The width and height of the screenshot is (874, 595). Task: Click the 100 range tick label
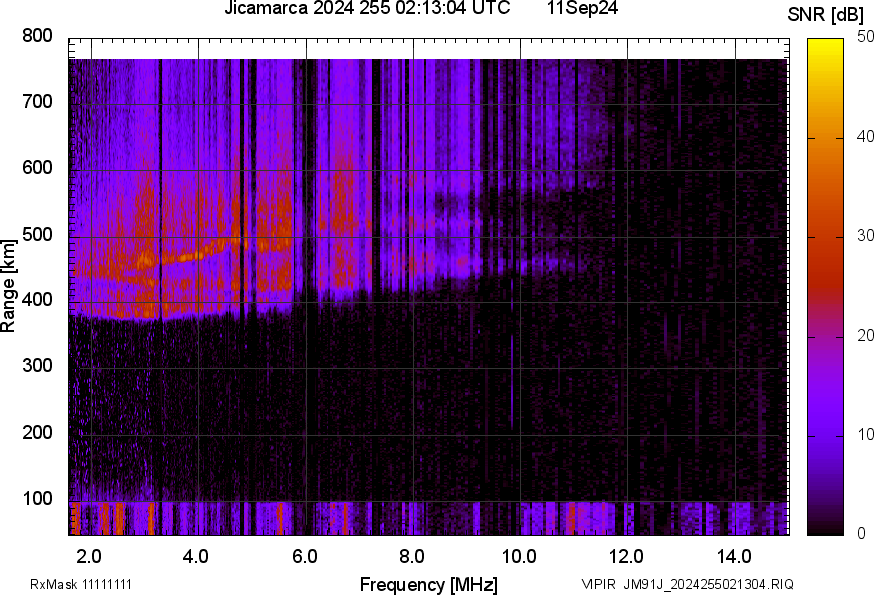coord(37,498)
